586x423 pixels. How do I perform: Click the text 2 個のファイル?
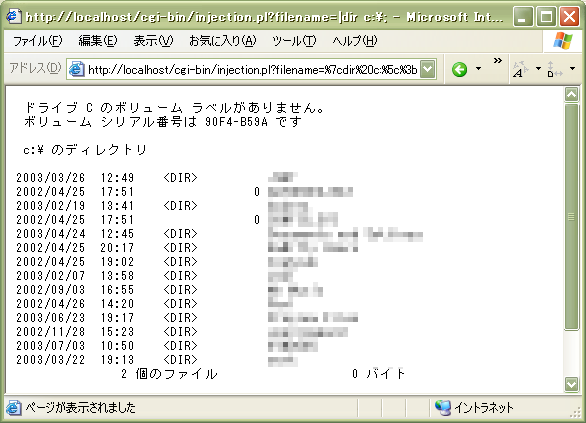pos(169,374)
